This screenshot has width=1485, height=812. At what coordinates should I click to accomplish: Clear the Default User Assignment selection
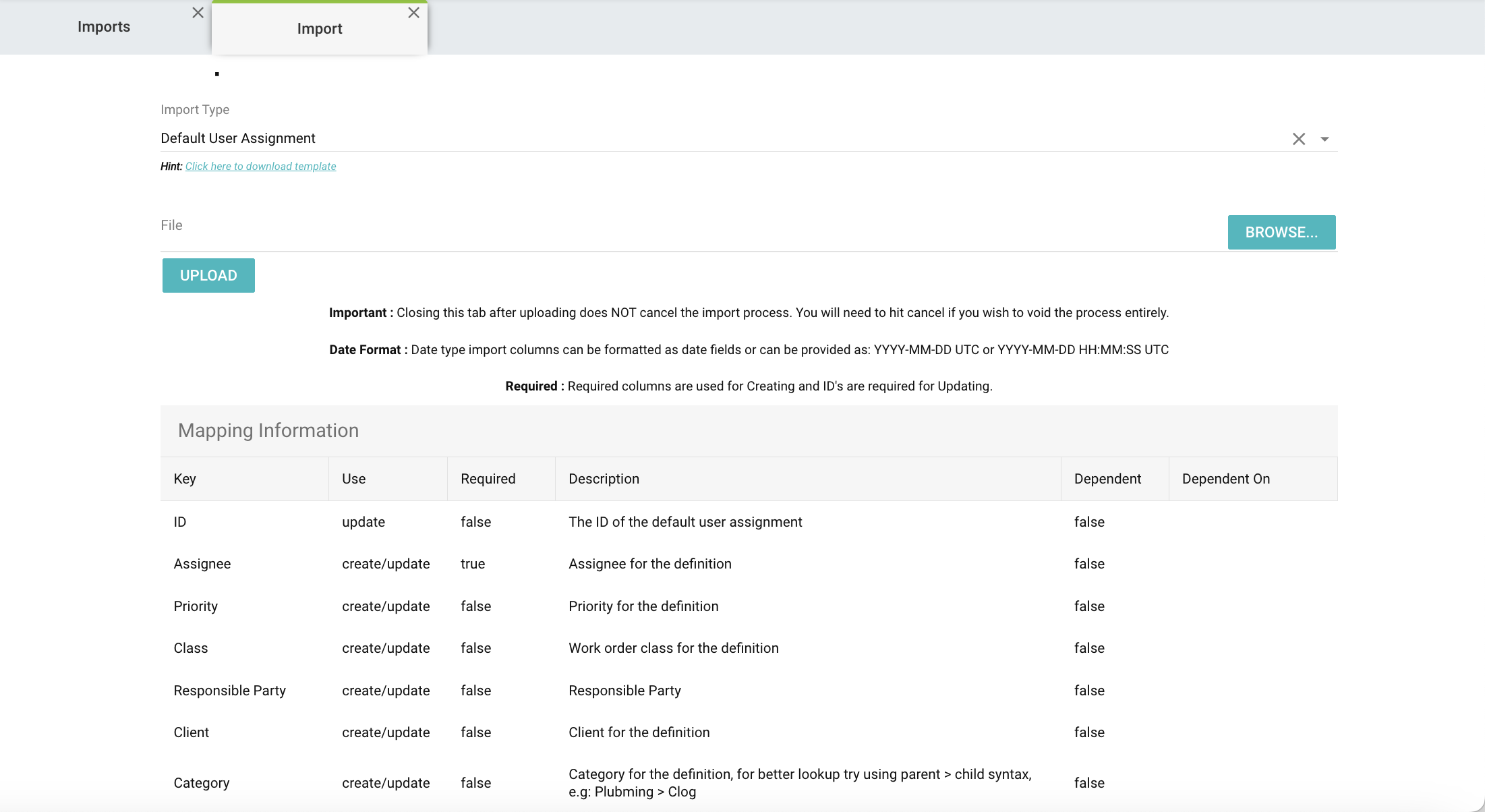pyautogui.click(x=1299, y=139)
